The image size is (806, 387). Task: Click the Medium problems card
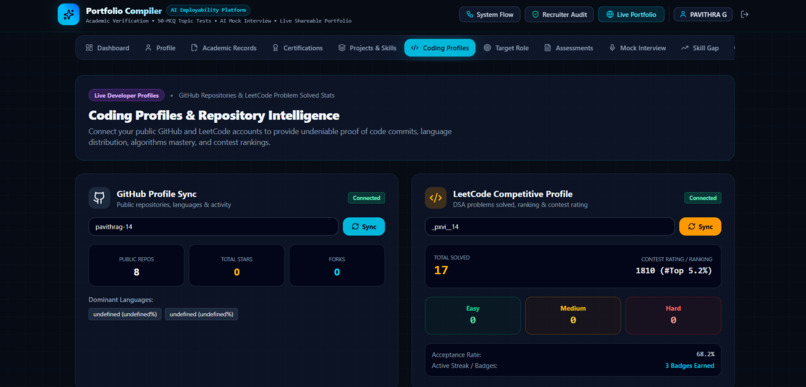[x=573, y=316]
